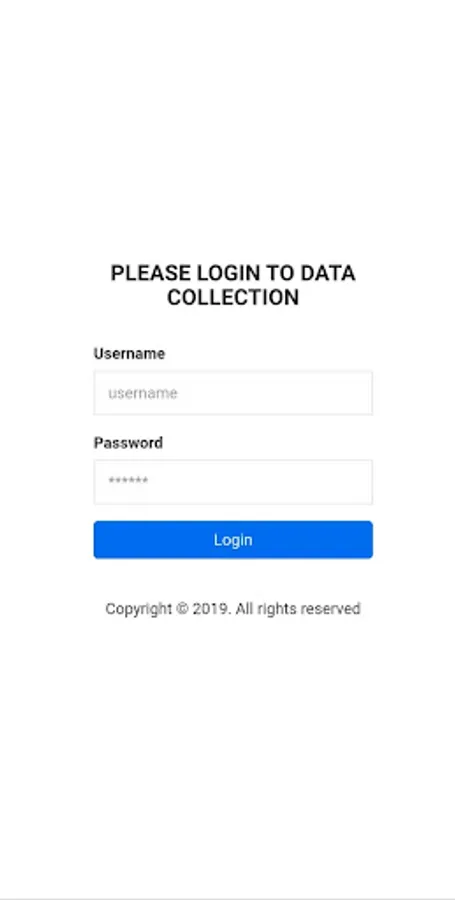Select the Username label above the field

pyautogui.click(x=129, y=354)
